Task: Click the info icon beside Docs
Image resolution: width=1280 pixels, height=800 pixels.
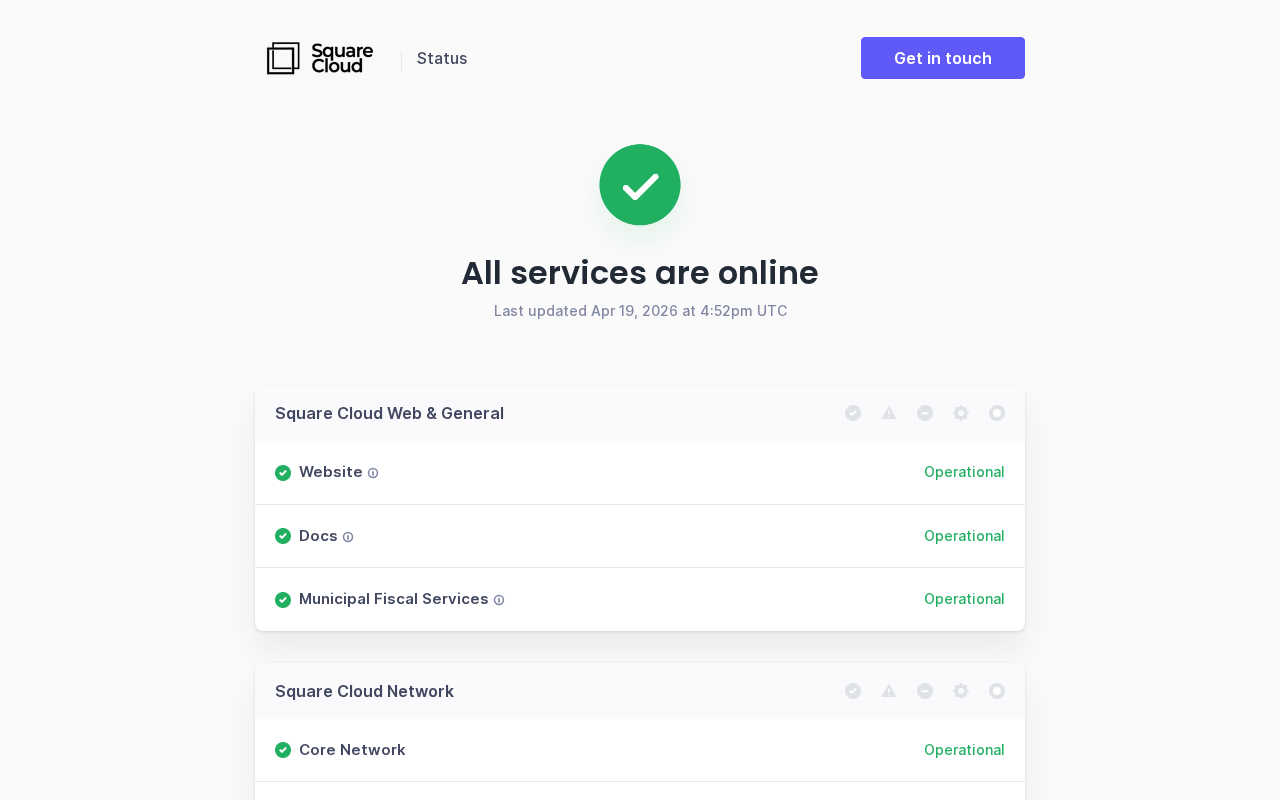Action: tap(348, 537)
